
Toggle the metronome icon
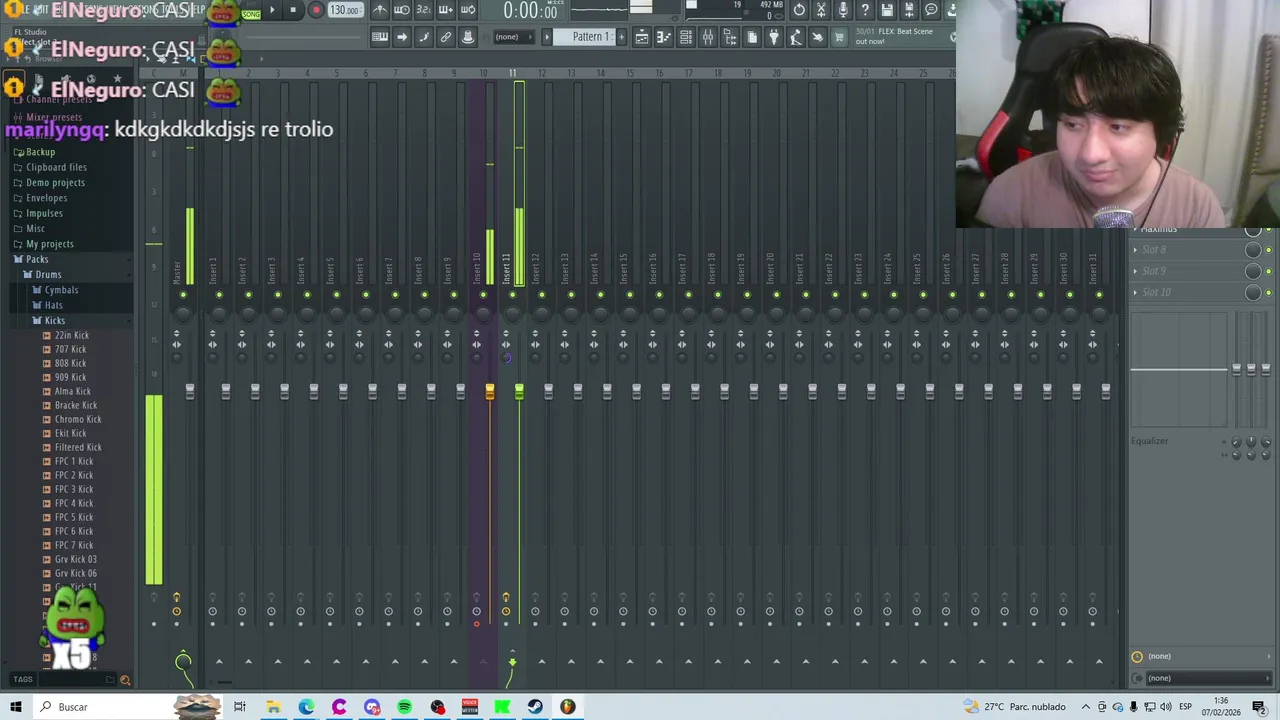pos(380,10)
